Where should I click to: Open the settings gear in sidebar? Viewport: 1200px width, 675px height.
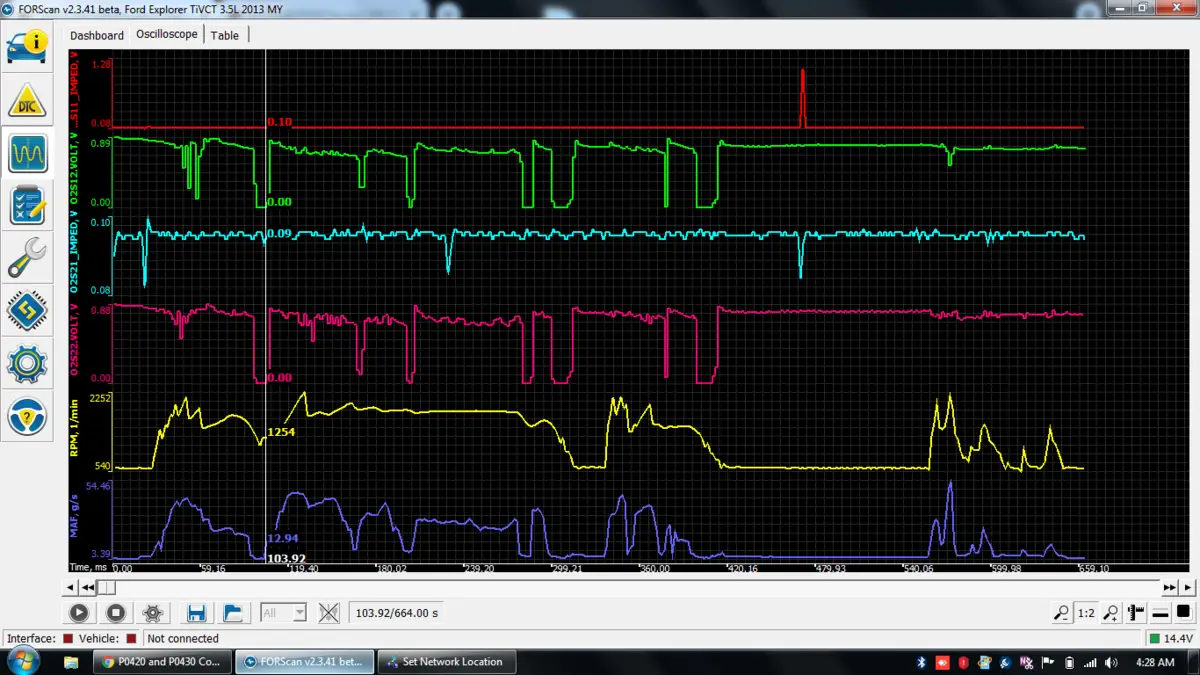tap(27, 364)
